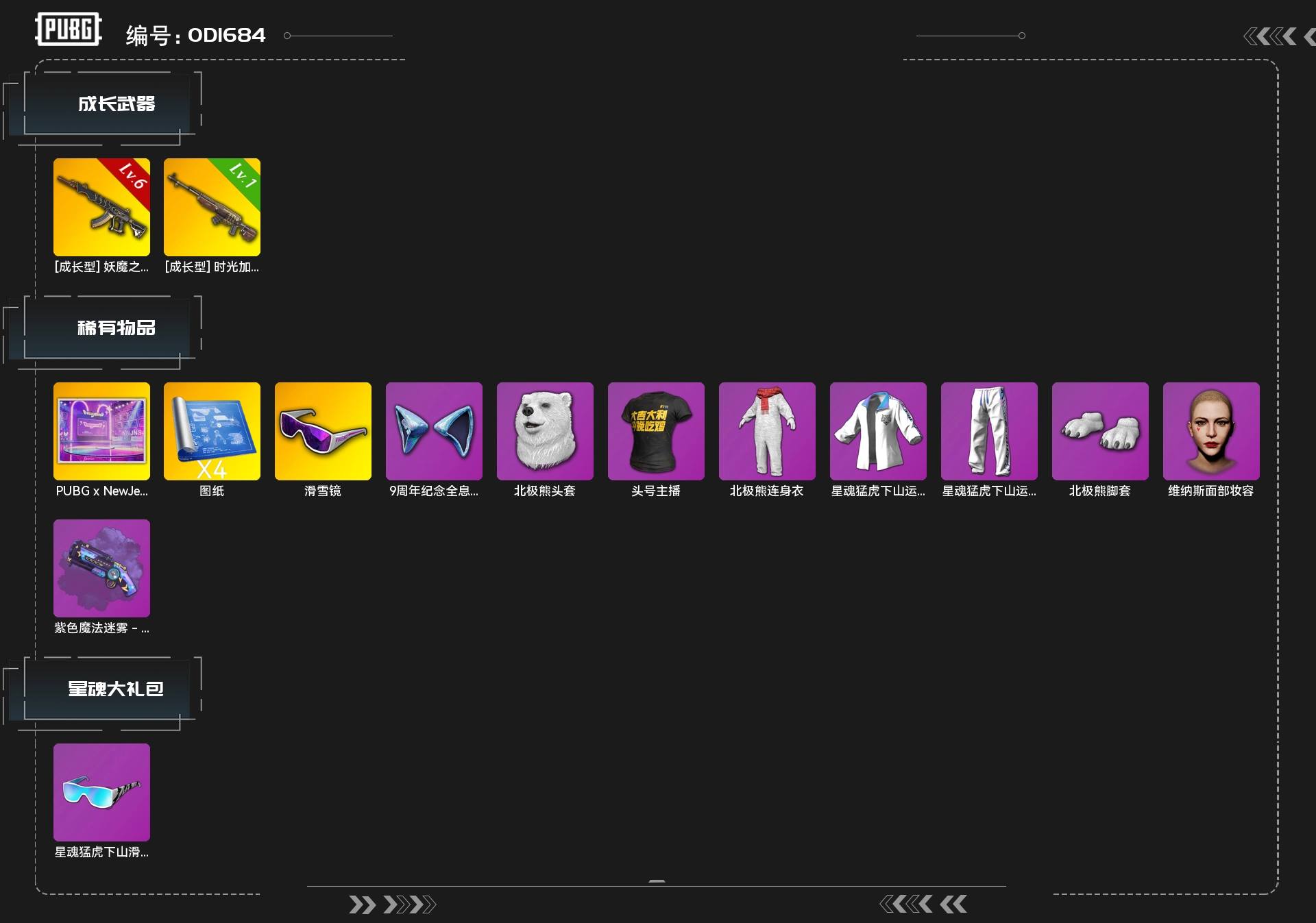Viewport: 1316px width, 923px height.
Task: Select the white 星魂猛虎下山 jacket icon
Action: (878, 431)
